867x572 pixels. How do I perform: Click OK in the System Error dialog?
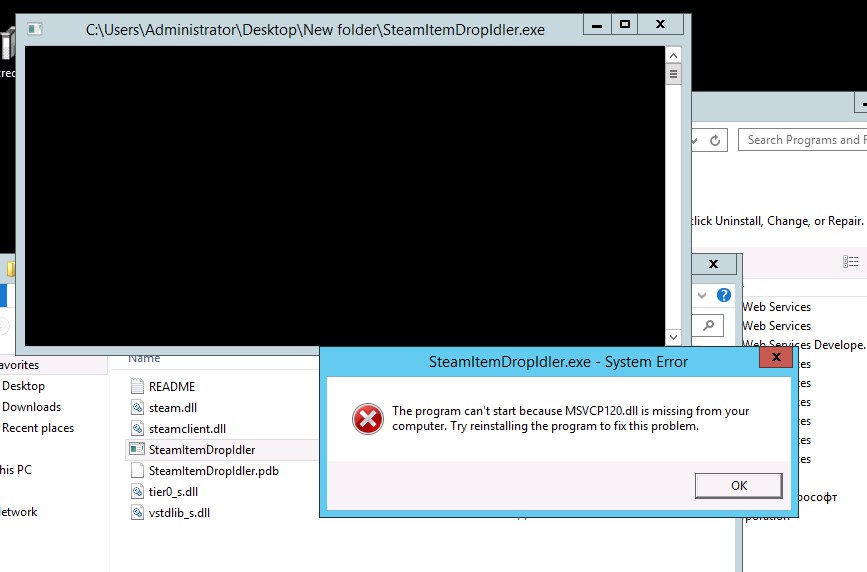click(x=738, y=486)
